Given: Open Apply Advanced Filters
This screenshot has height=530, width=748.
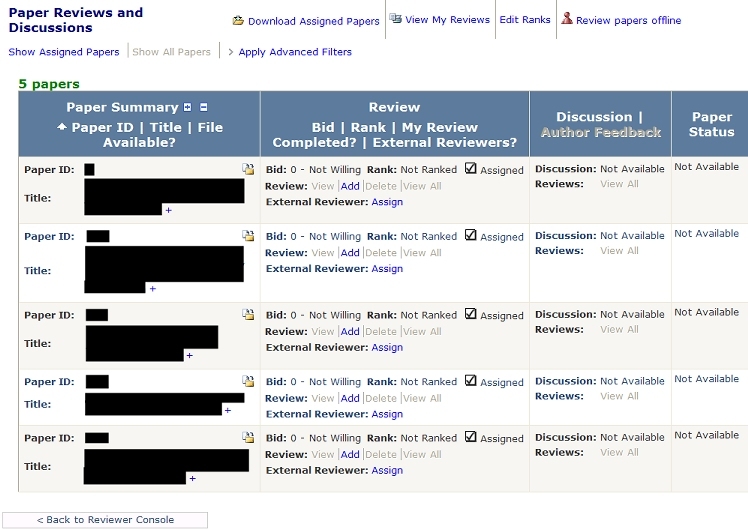Looking at the screenshot, I should [x=295, y=52].
